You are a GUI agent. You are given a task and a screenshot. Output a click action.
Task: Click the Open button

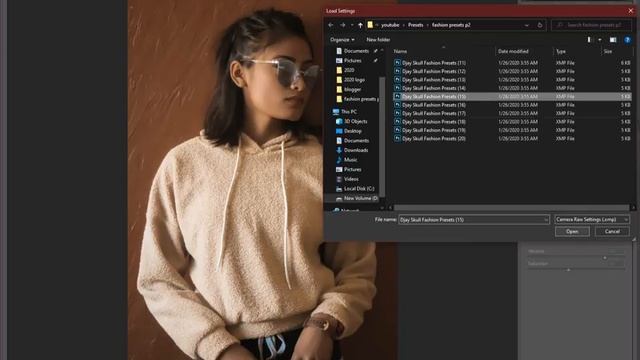point(572,231)
